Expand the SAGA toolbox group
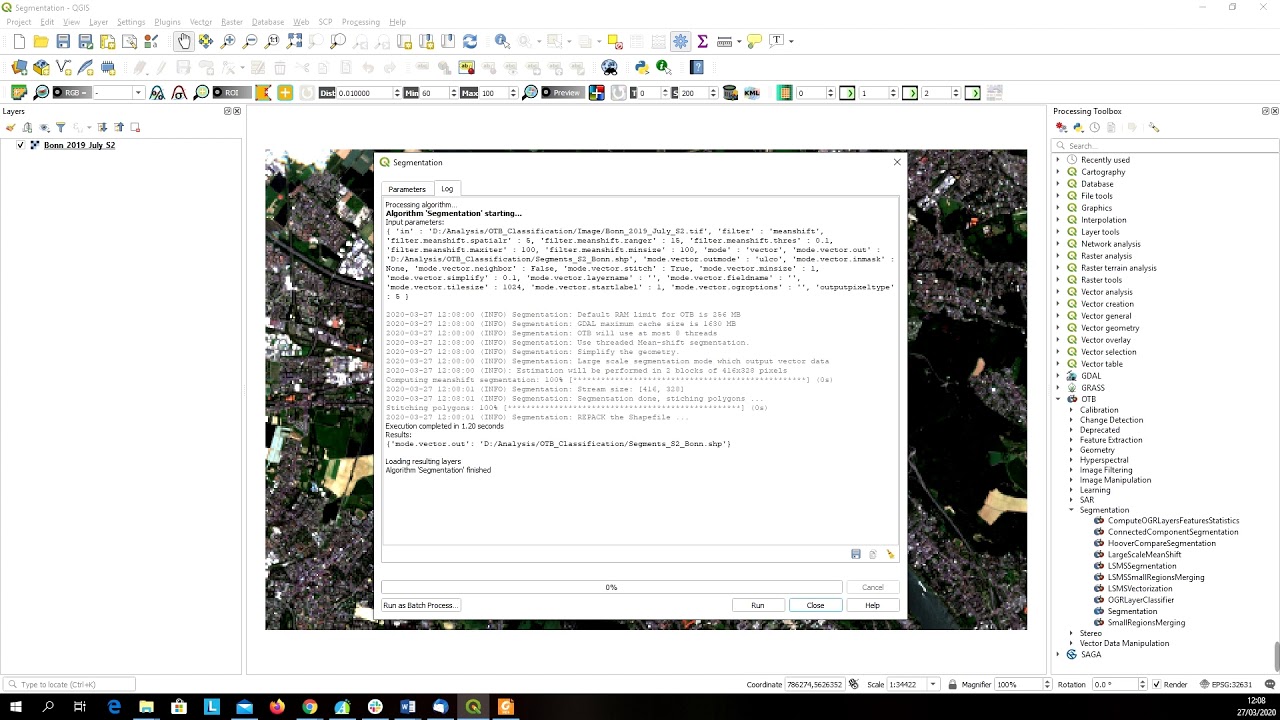 [1058, 654]
